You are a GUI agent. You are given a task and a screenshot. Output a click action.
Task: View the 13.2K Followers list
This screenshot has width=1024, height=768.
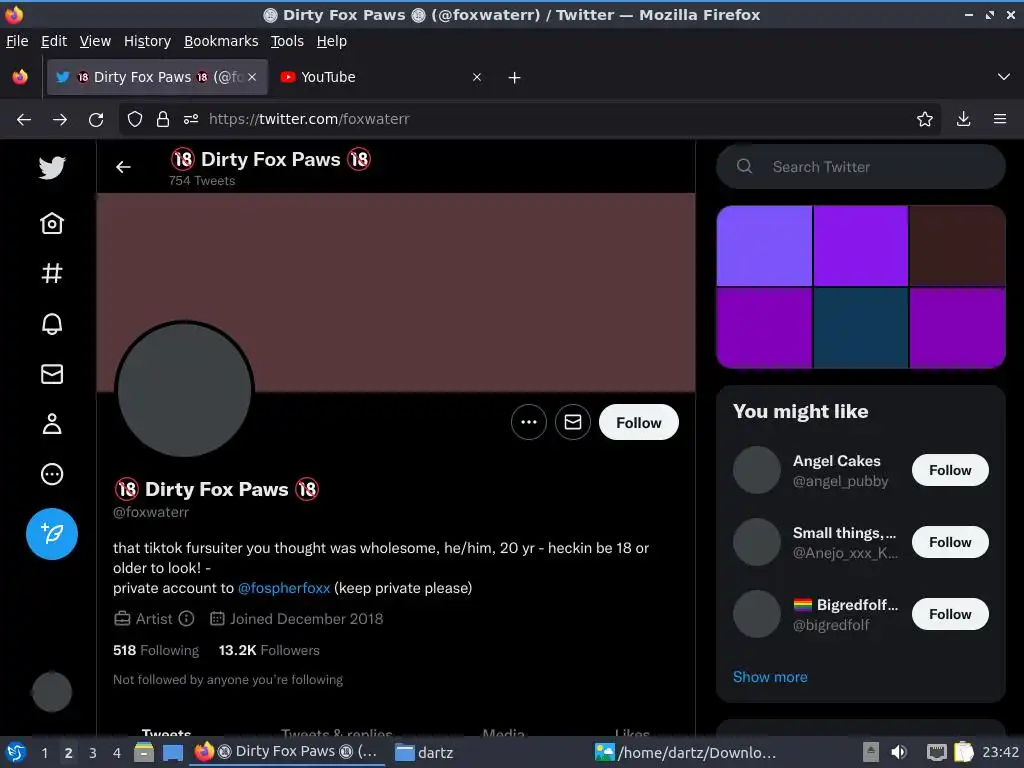[269, 650]
